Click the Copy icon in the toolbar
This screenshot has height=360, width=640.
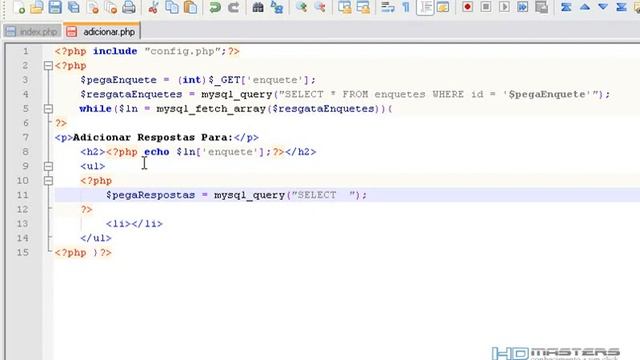172,7
